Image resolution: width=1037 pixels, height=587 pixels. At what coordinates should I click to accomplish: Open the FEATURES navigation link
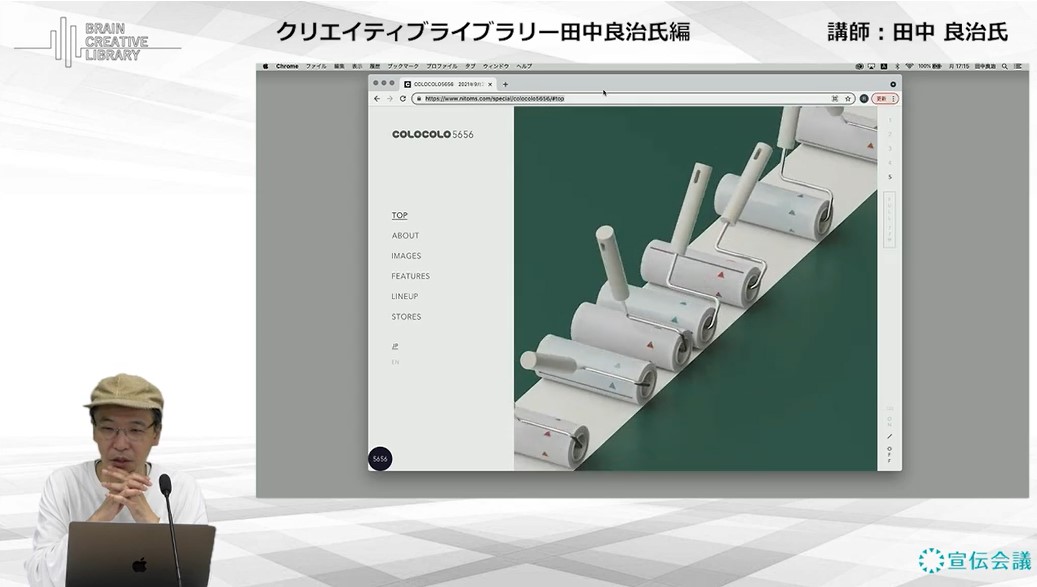410,276
